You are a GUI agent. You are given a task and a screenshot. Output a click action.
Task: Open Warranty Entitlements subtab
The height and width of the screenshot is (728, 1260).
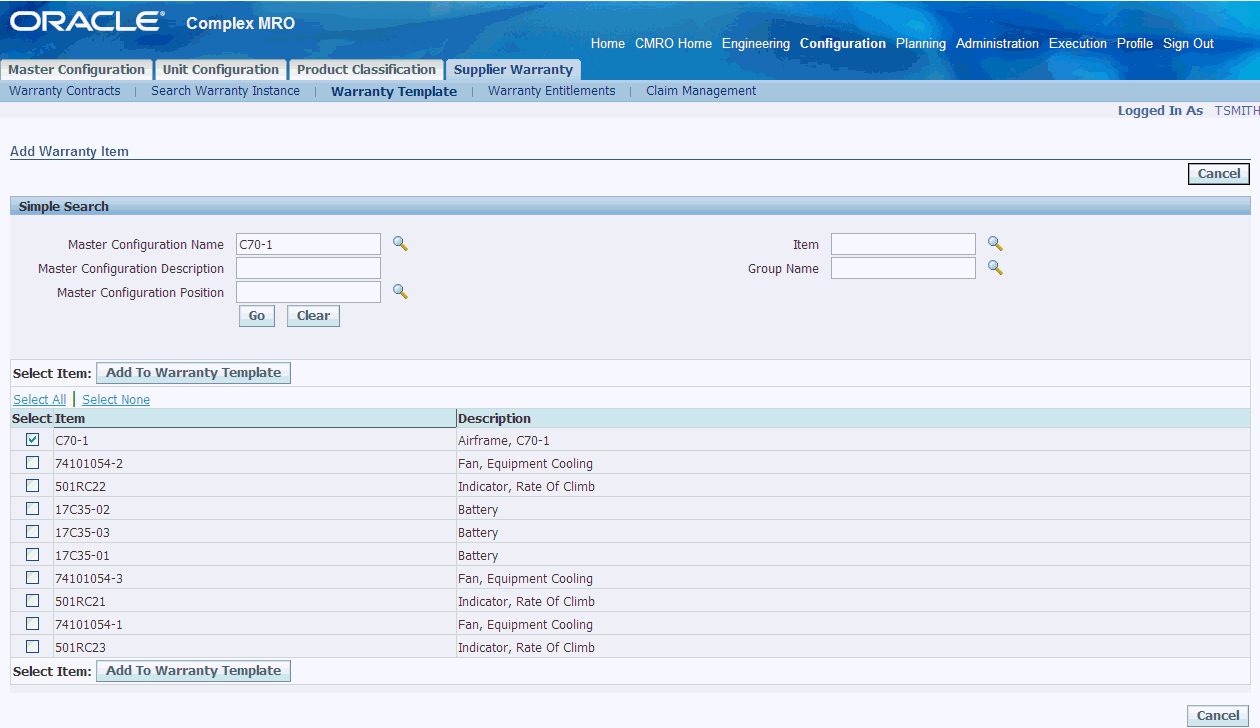click(x=551, y=91)
